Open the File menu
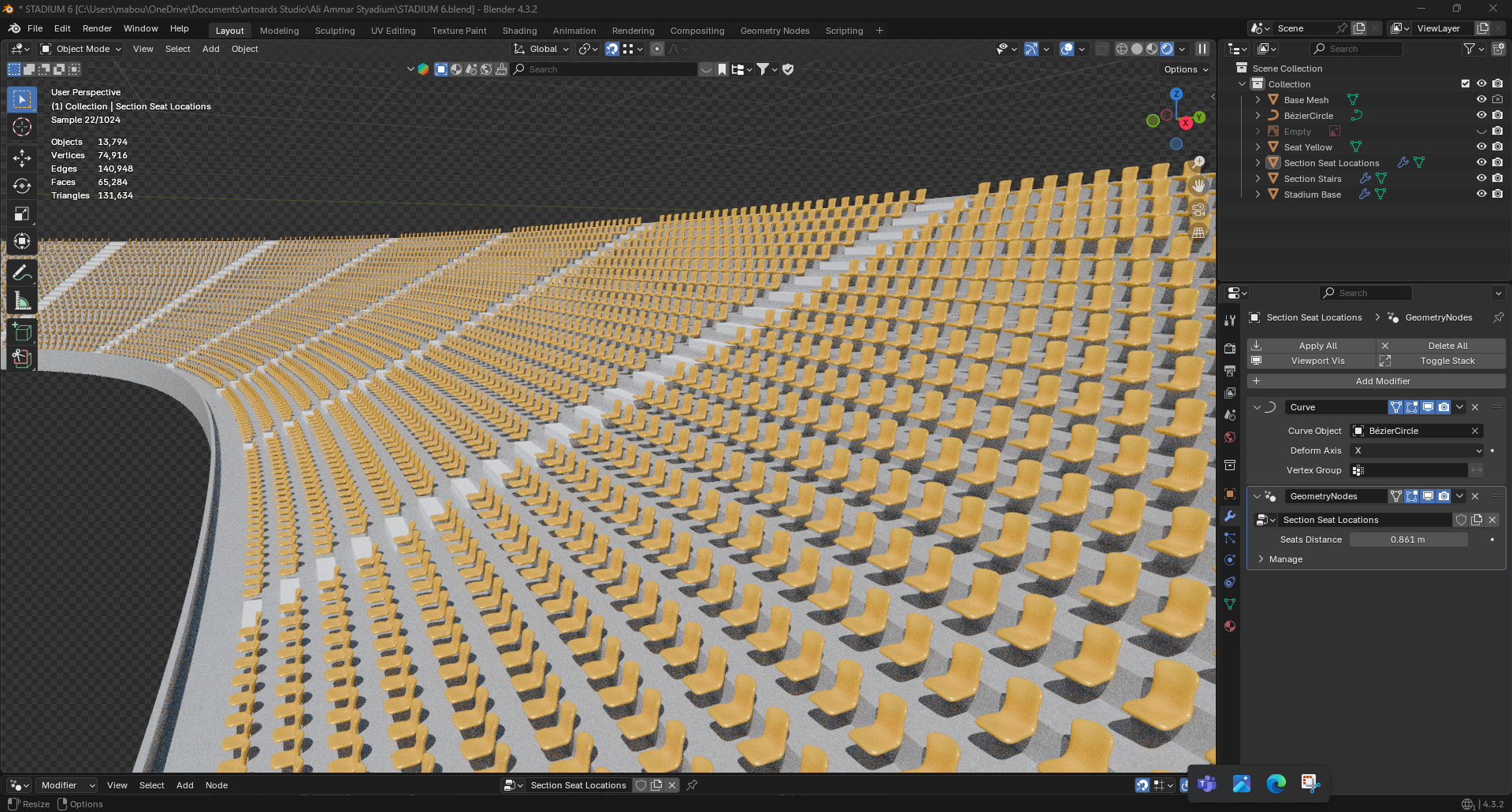The width and height of the screenshot is (1512, 812). click(35, 28)
